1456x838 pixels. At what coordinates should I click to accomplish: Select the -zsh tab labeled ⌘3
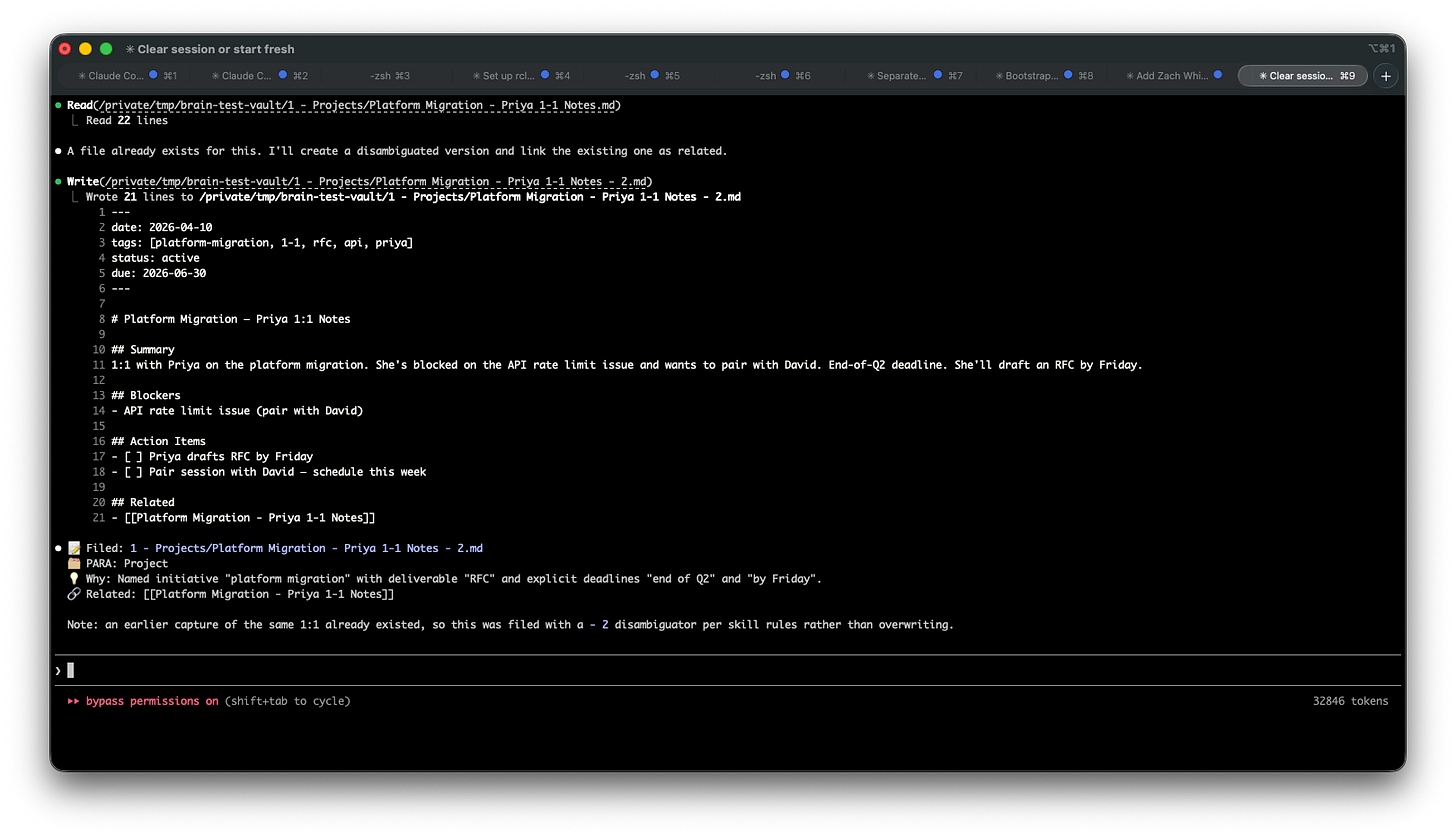[x=390, y=76]
